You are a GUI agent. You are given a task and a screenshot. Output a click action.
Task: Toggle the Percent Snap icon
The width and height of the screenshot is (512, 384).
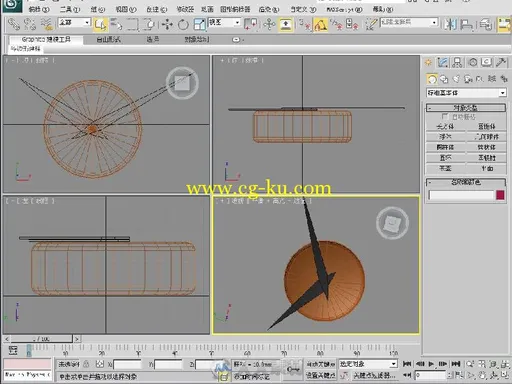[x=336, y=24]
